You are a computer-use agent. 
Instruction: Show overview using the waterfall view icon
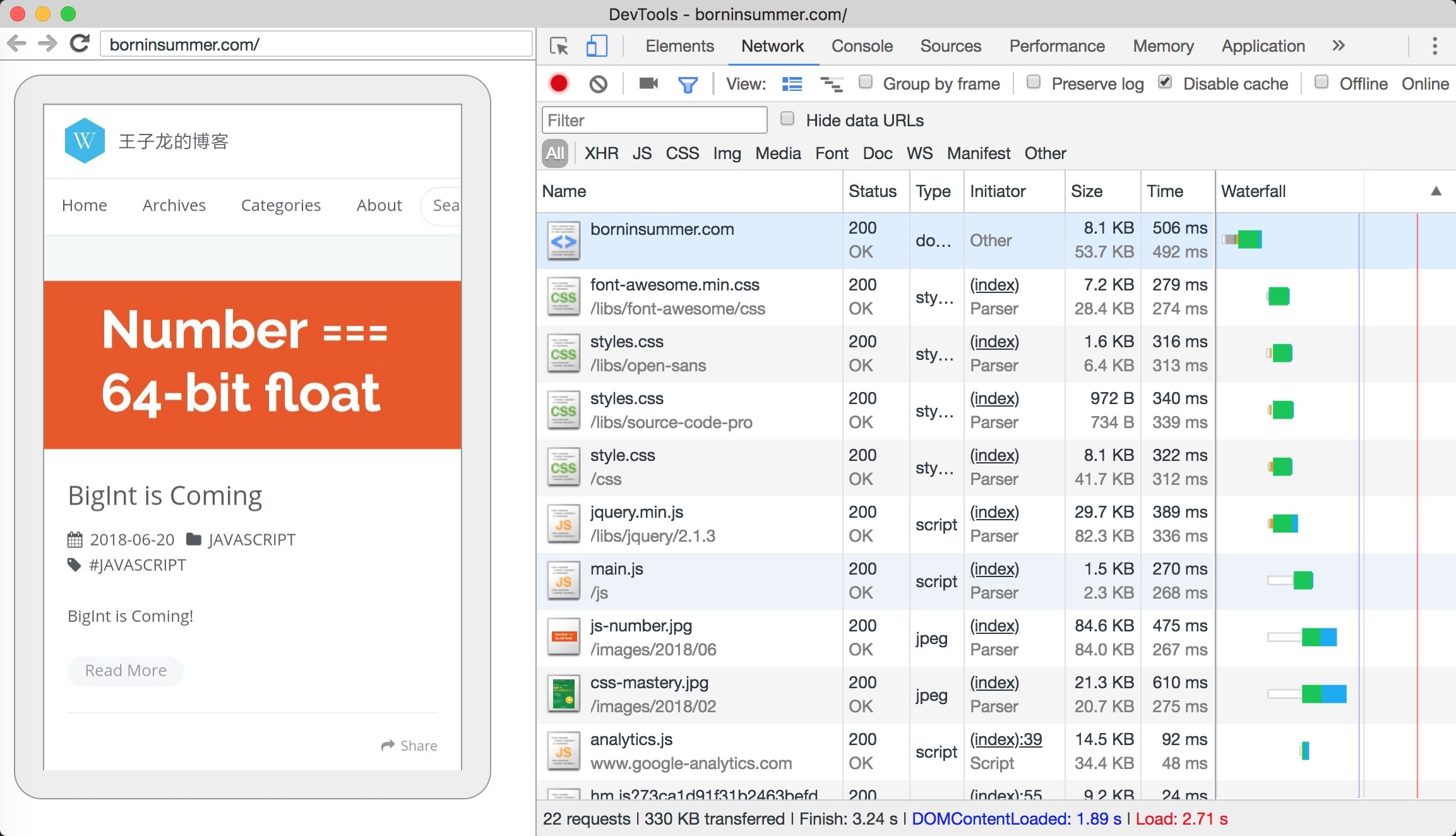click(831, 83)
